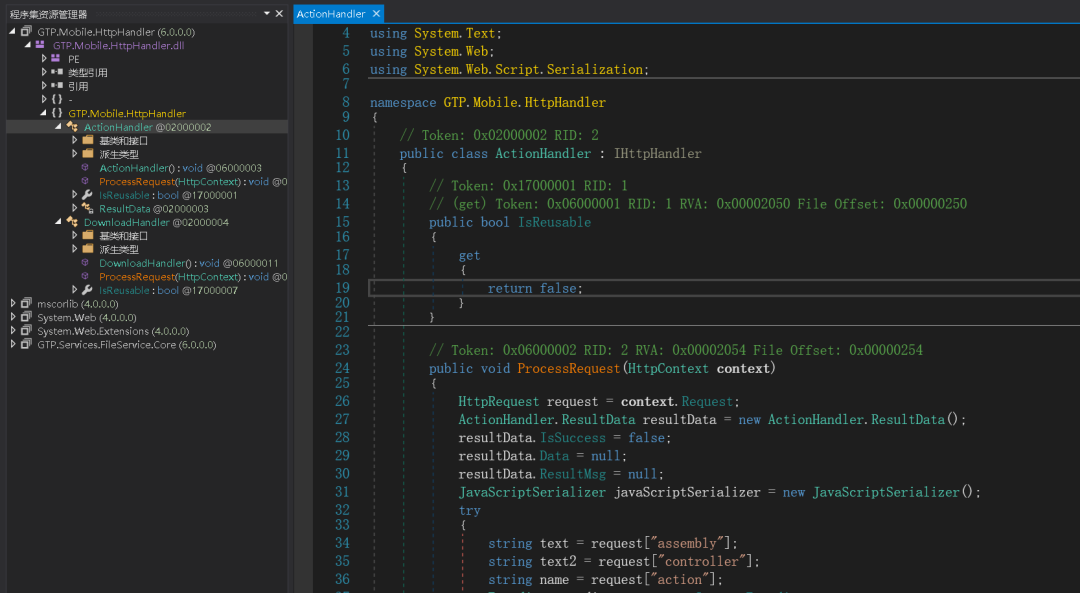The image size is (1080, 593).
Task: Expand the System.Web.Extensions (4.0.0.0) assembly
Action: 12,331
